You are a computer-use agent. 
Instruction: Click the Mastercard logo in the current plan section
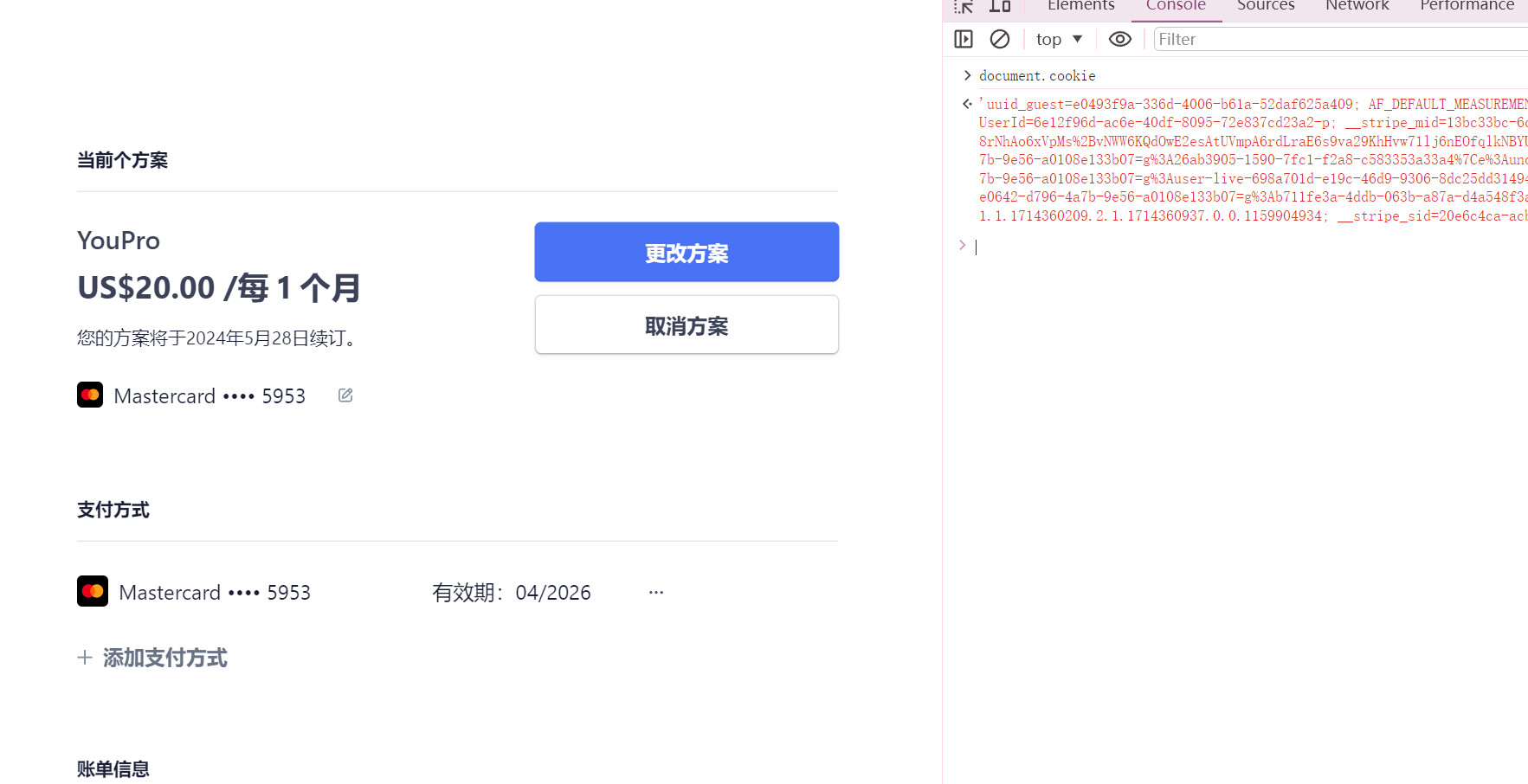tap(90, 395)
